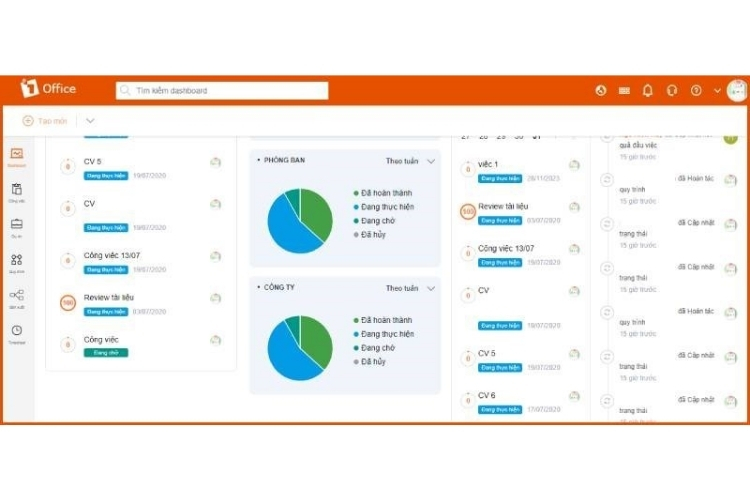Click the Tìm kiếm dashboard search field
Image resolution: width=750 pixels, height=500 pixels.
(222, 90)
